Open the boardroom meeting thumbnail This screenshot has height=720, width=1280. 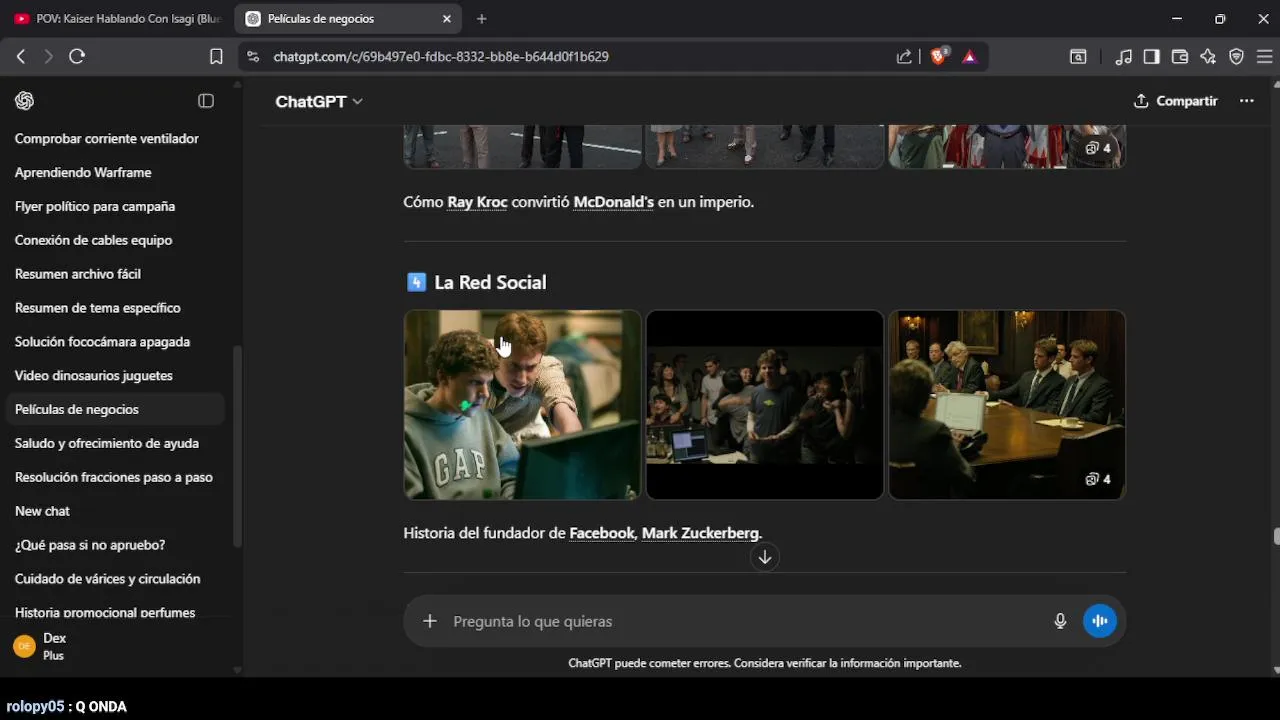[x=1007, y=404]
